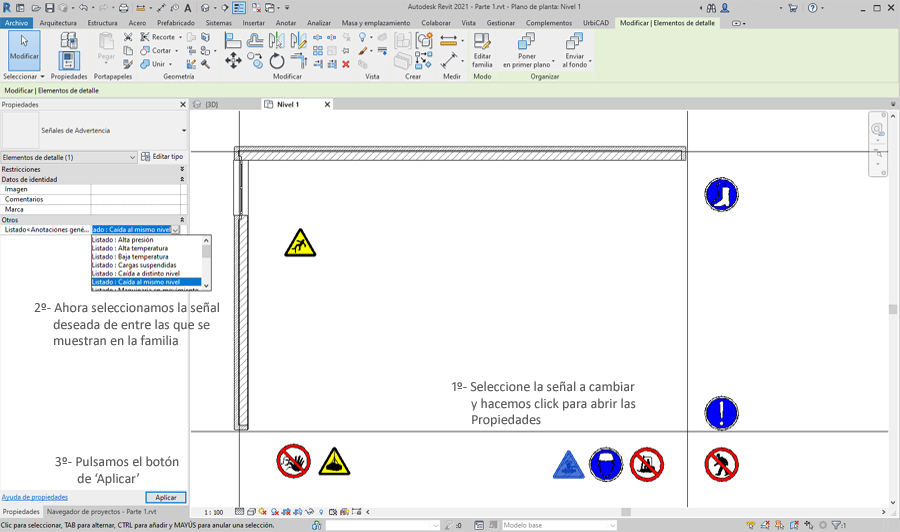Switch to Navegador de proyectos tab
The width and height of the screenshot is (900, 532).
coord(95,511)
